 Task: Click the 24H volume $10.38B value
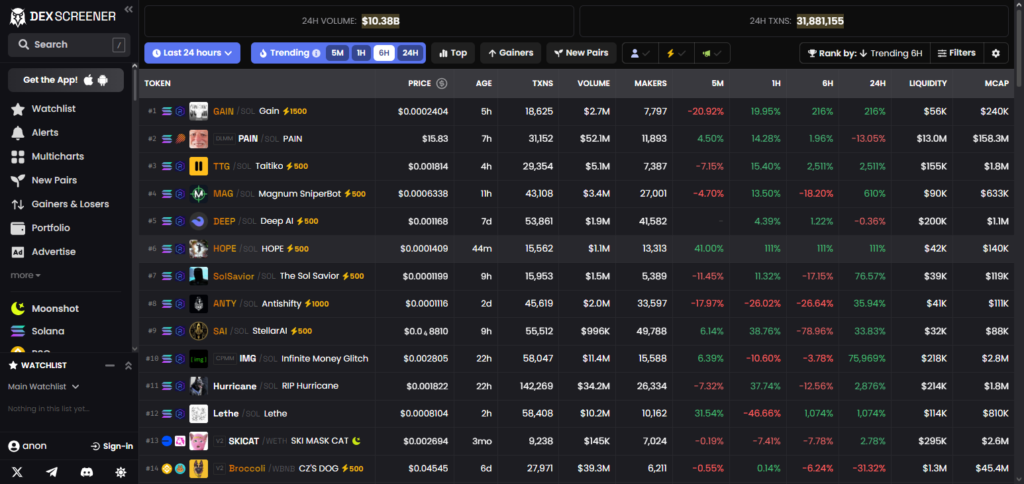(x=380, y=21)
